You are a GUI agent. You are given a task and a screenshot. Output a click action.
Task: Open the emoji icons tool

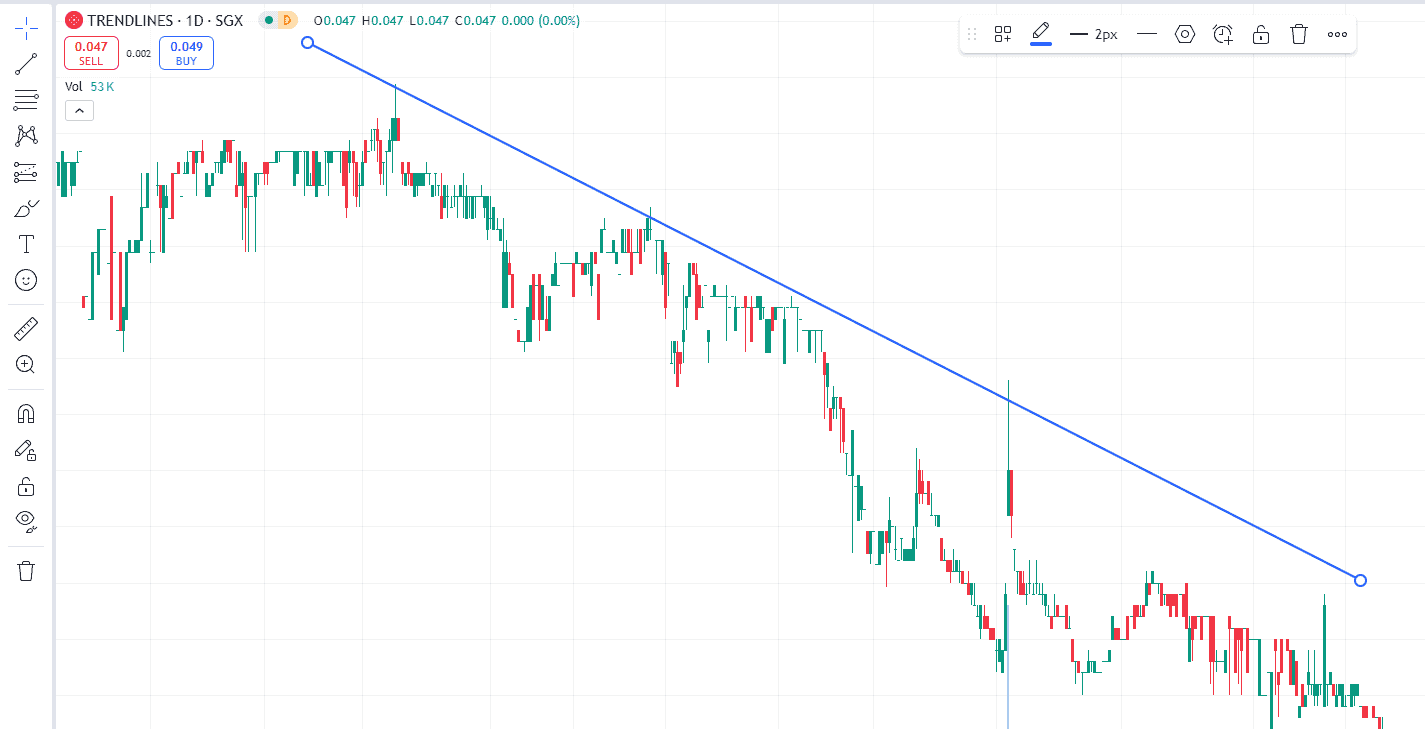pyautogui.click(x=26, y=280)
